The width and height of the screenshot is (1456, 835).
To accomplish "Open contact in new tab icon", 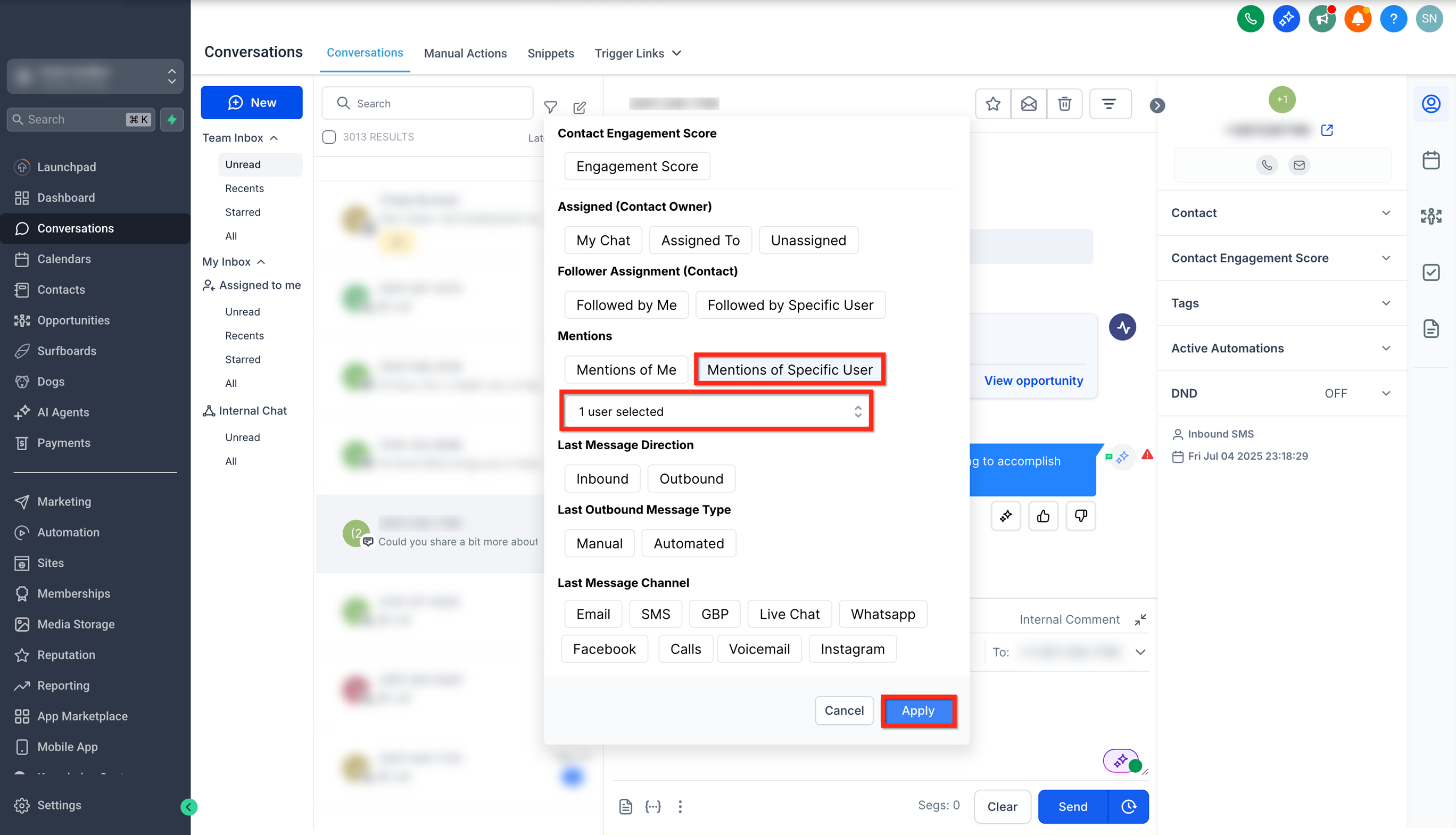I will [1327, 130].
